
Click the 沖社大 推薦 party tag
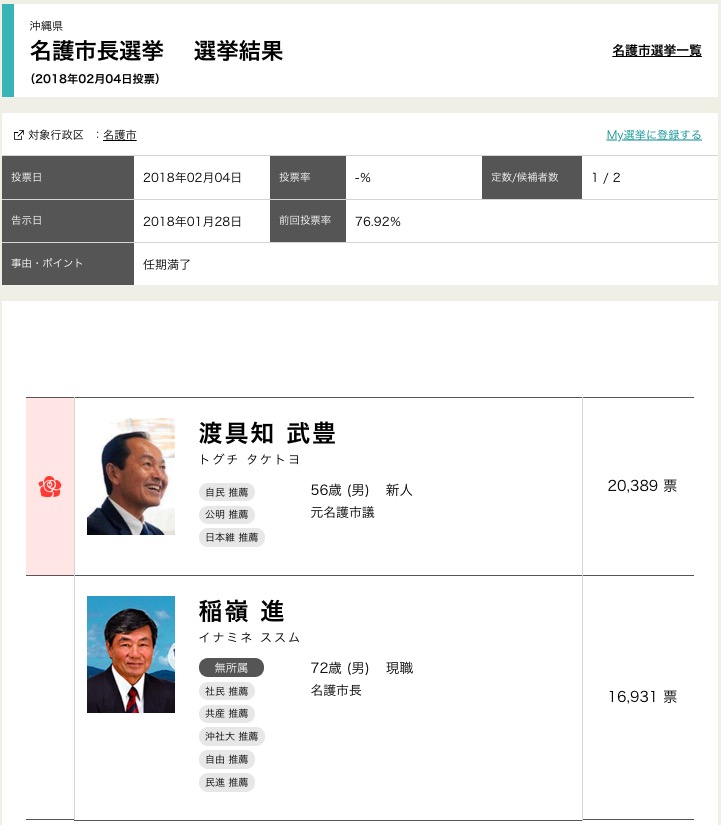coord(232,737)
